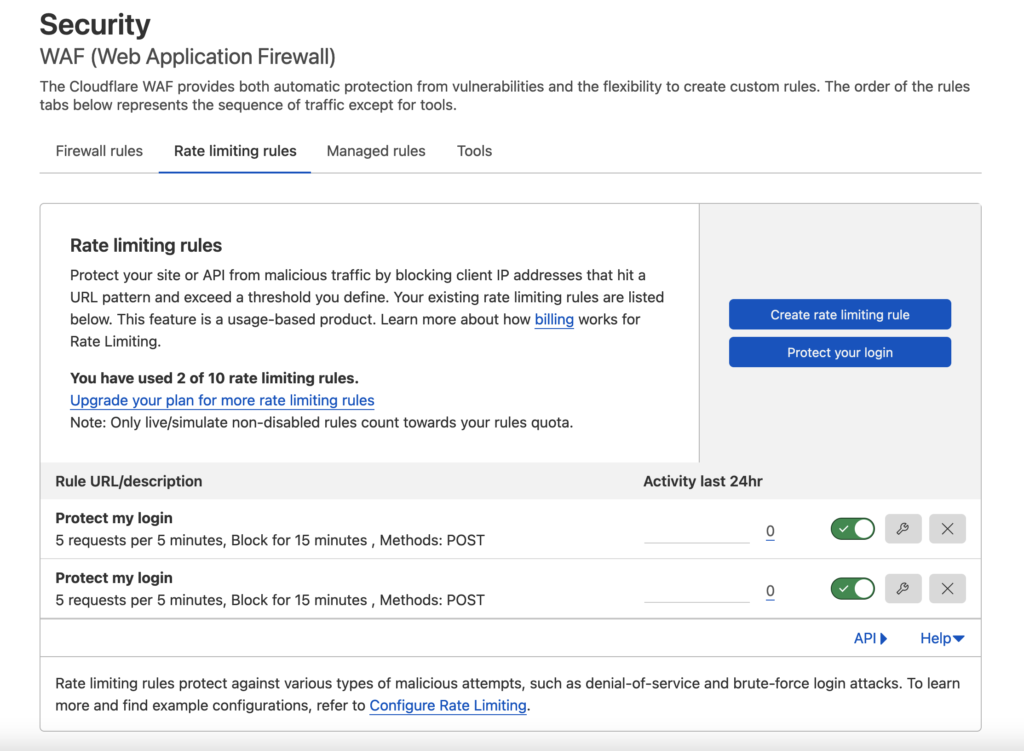
Task: Click the Protect your login button
Action: [840, 352]
